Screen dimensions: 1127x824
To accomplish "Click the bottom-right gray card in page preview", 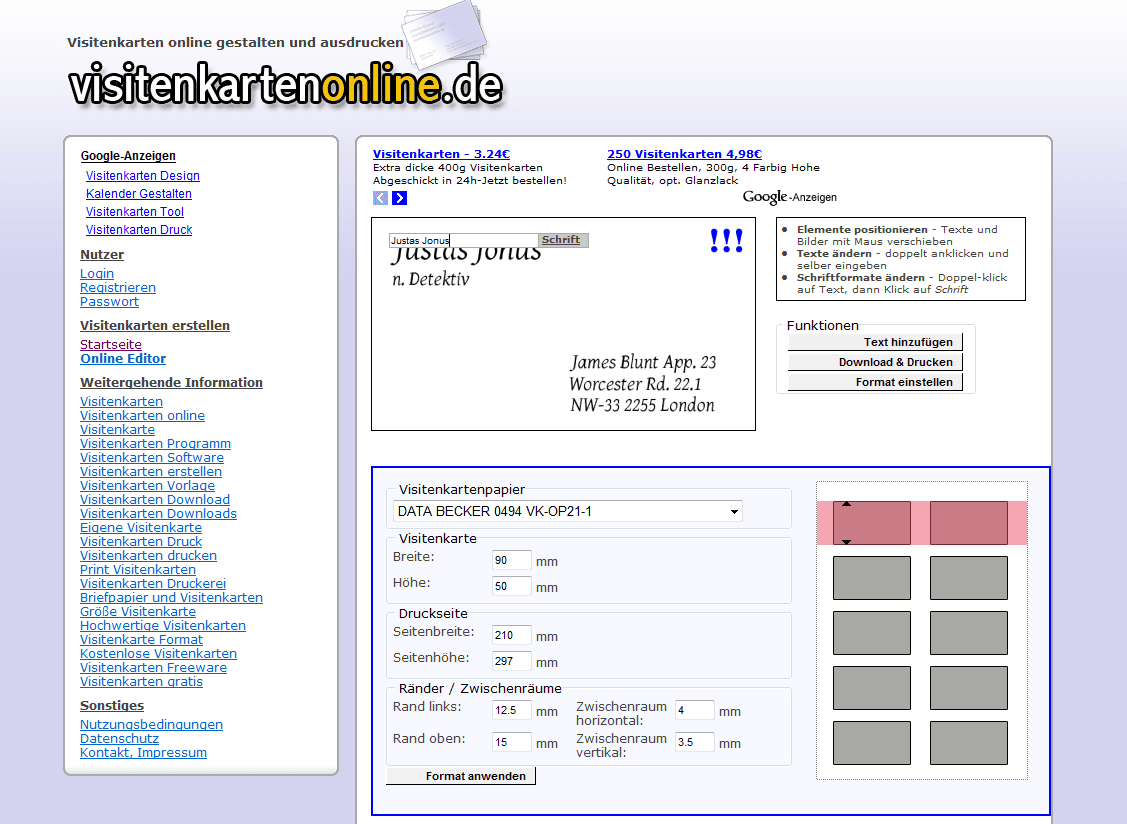I will pyautogui.click(x=969, y=743).
